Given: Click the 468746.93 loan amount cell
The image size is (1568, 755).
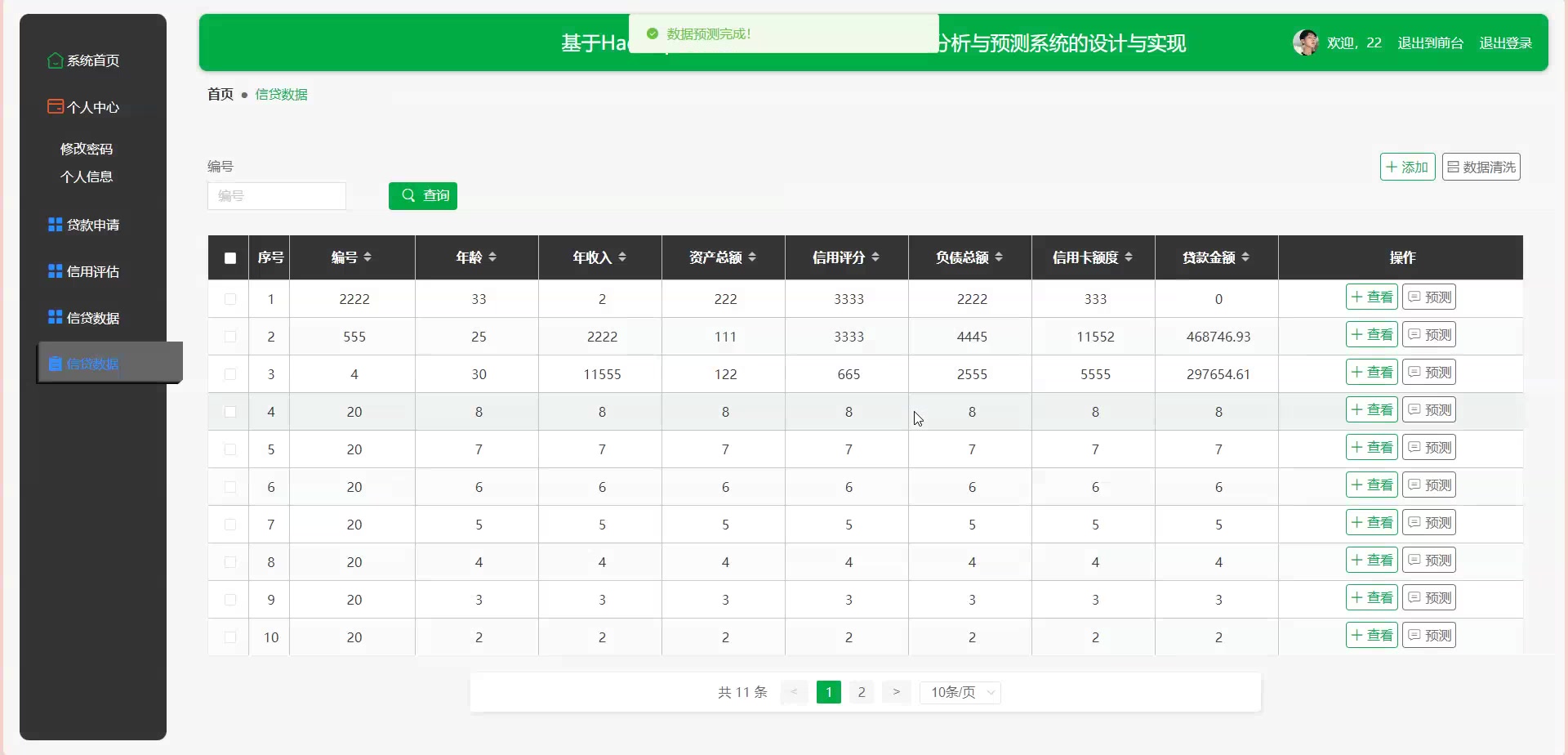Looking at the screenshot, I should (x=1218, y=337).
